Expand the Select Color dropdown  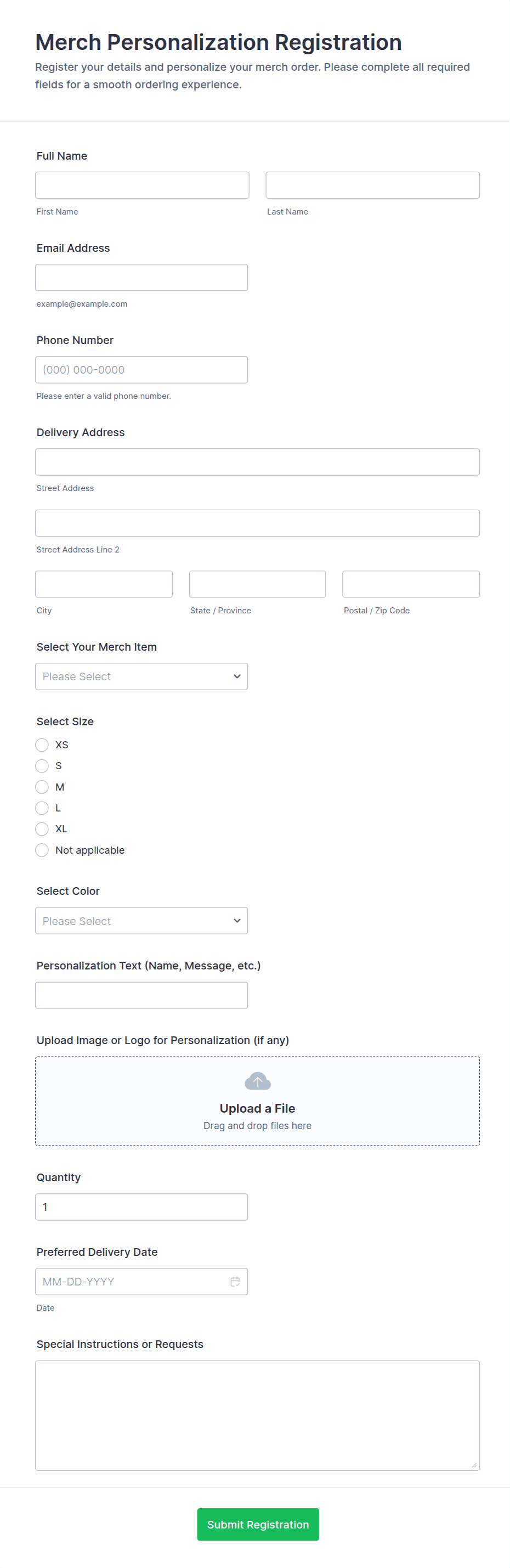pos(141,921)
